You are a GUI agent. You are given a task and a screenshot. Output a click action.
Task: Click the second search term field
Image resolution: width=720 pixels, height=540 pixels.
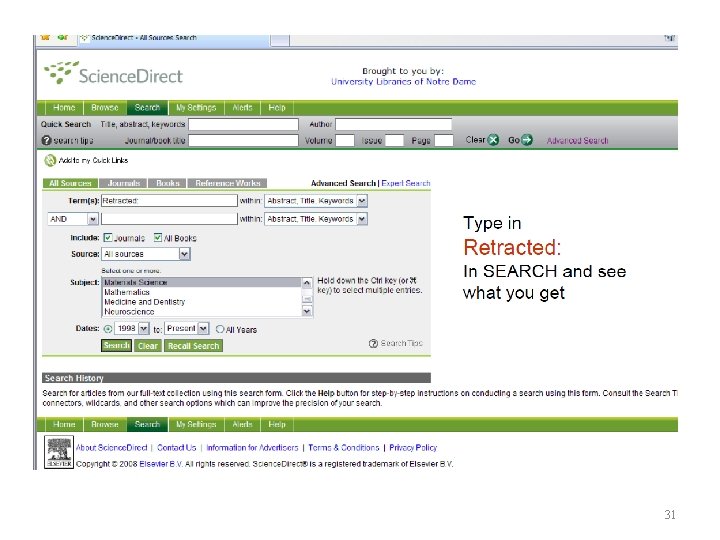click(169, 219)
